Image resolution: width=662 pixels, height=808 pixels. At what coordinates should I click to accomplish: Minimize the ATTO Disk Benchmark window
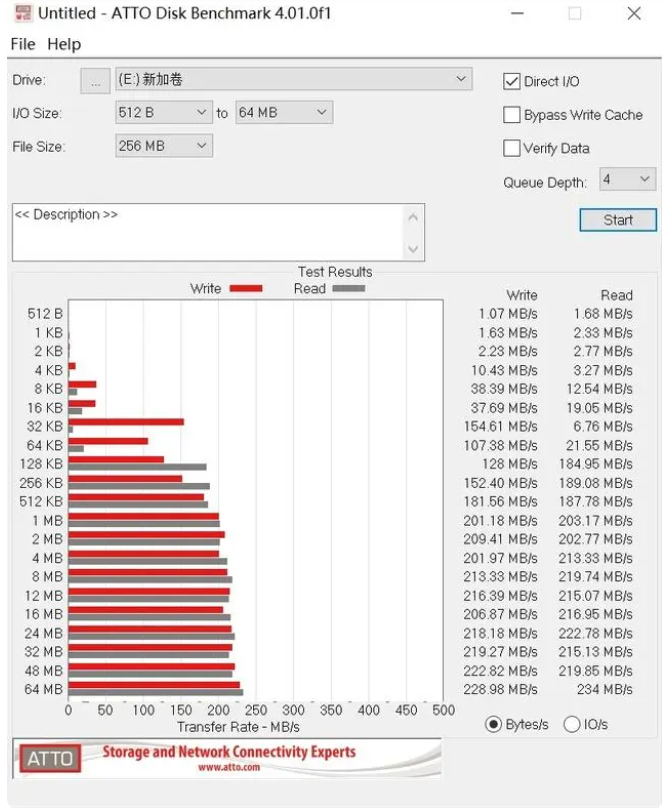[x=516, y=14]
